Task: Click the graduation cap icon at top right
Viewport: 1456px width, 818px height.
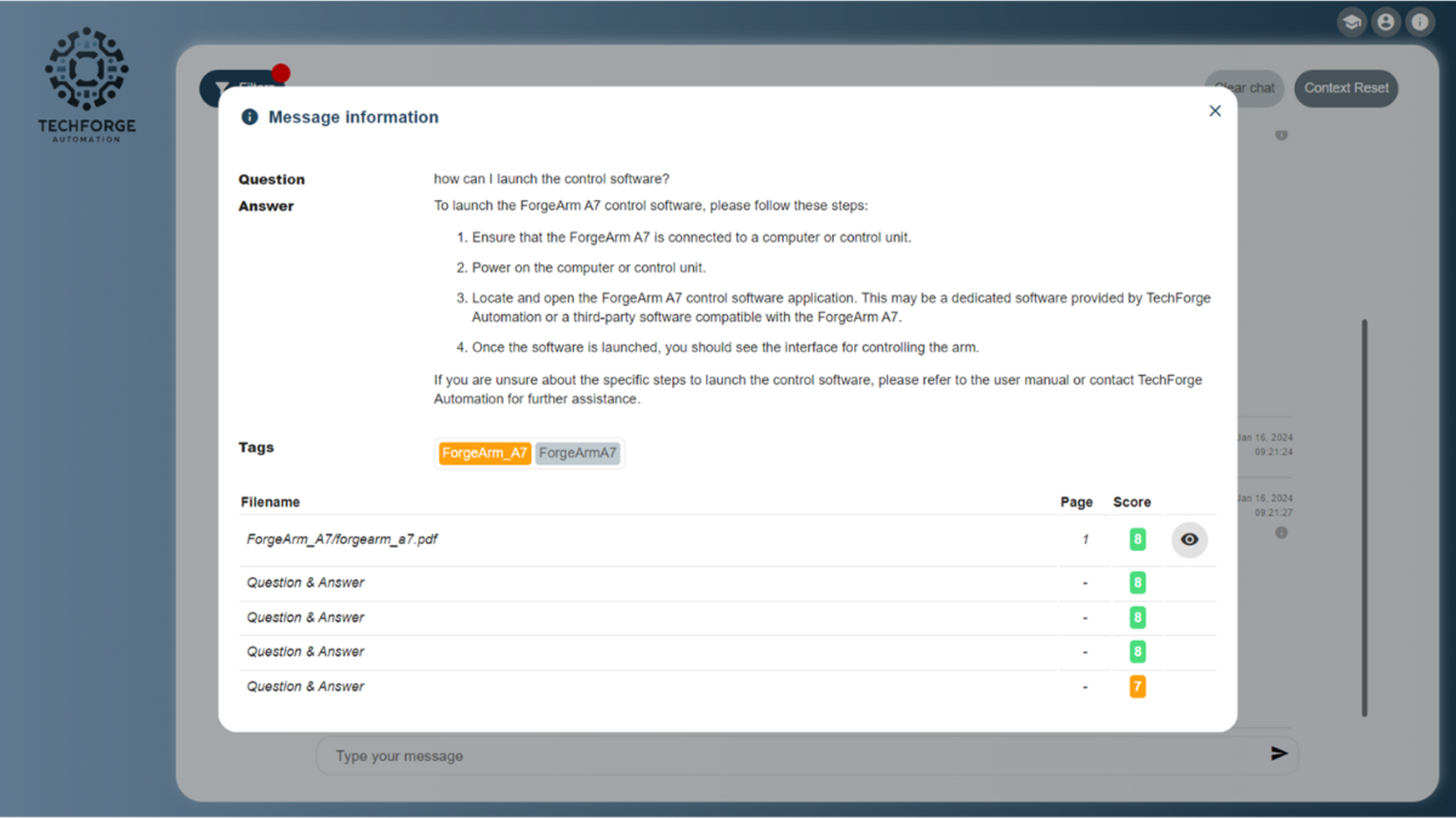Action: (x=1351, y=22)
